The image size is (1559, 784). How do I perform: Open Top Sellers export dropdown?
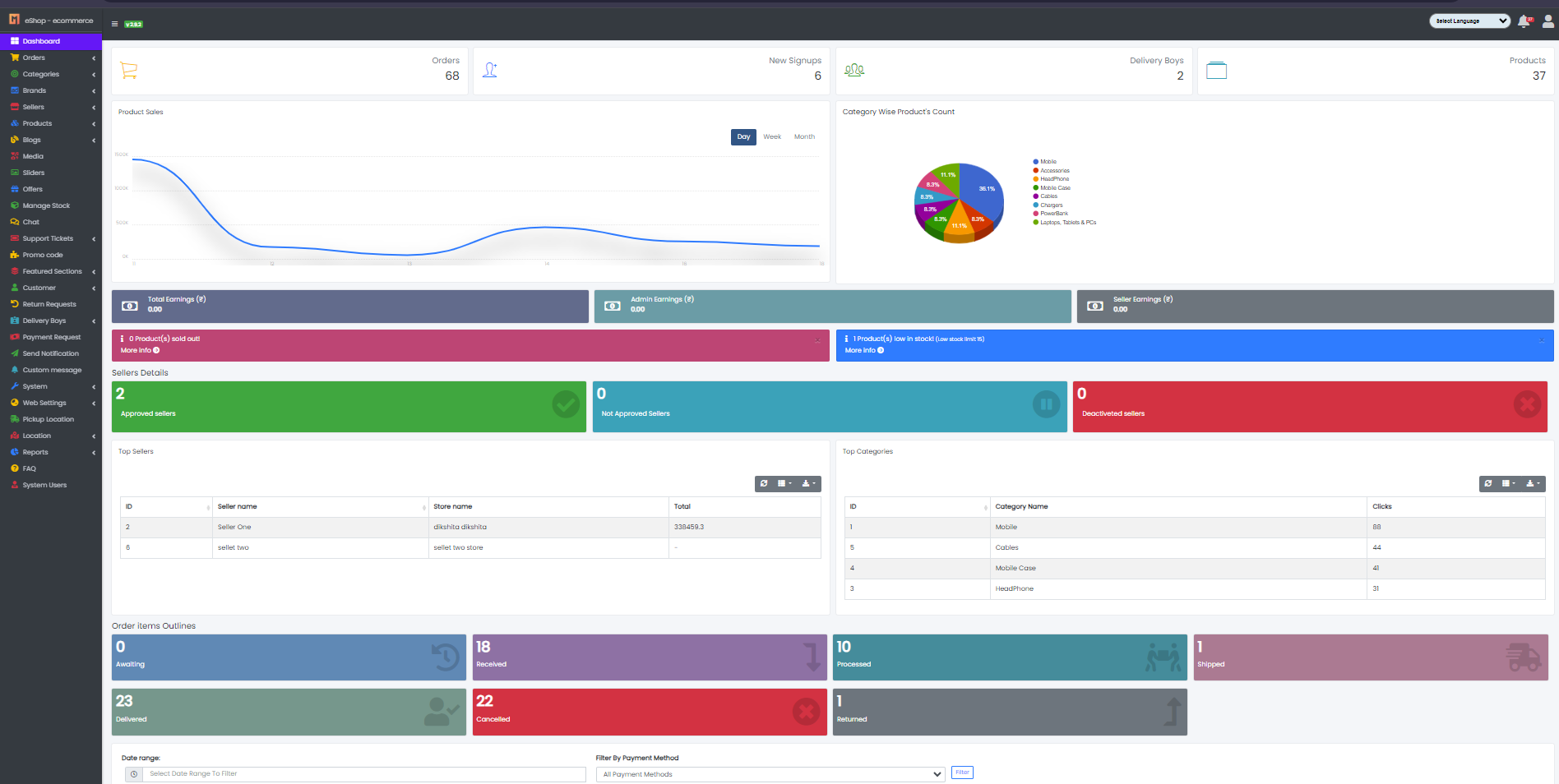(x=809, y=484)
